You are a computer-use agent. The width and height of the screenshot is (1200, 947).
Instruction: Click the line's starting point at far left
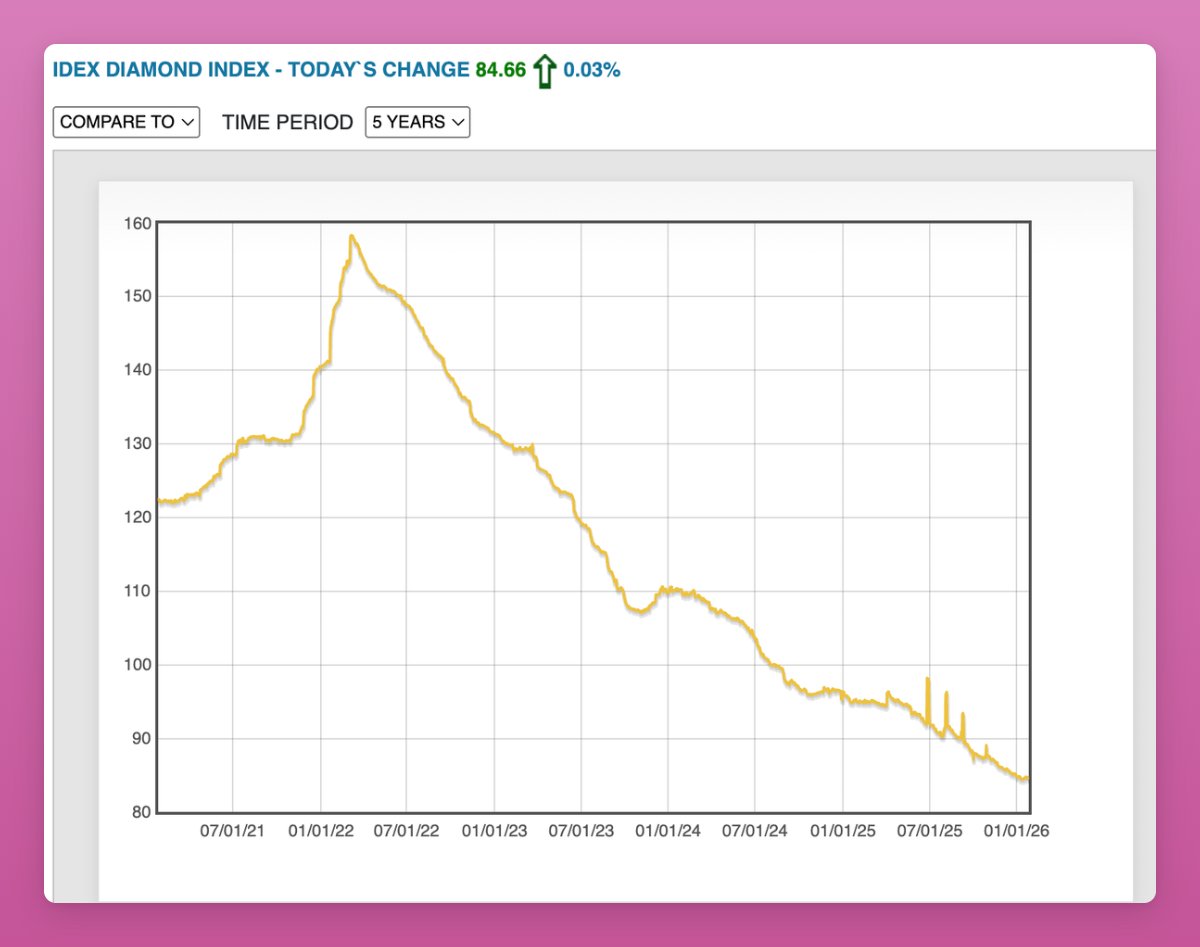(160, 501)
